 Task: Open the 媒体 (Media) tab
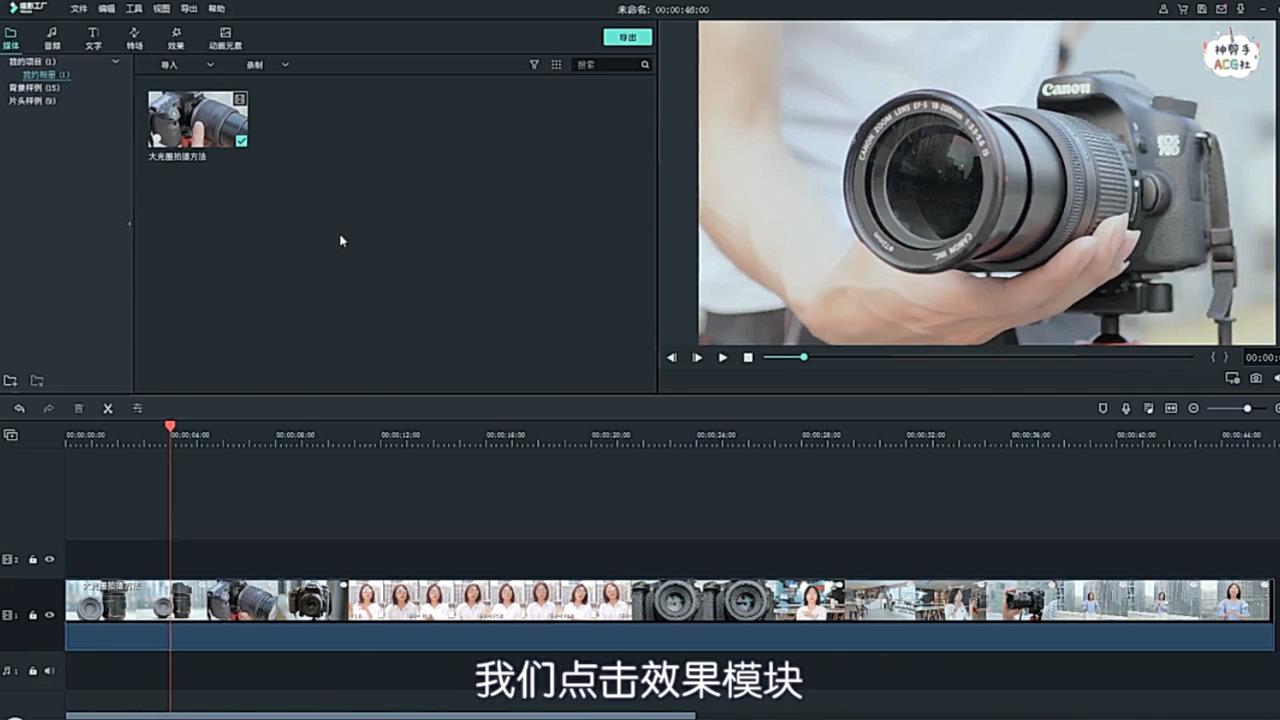(x=10, y=38)
